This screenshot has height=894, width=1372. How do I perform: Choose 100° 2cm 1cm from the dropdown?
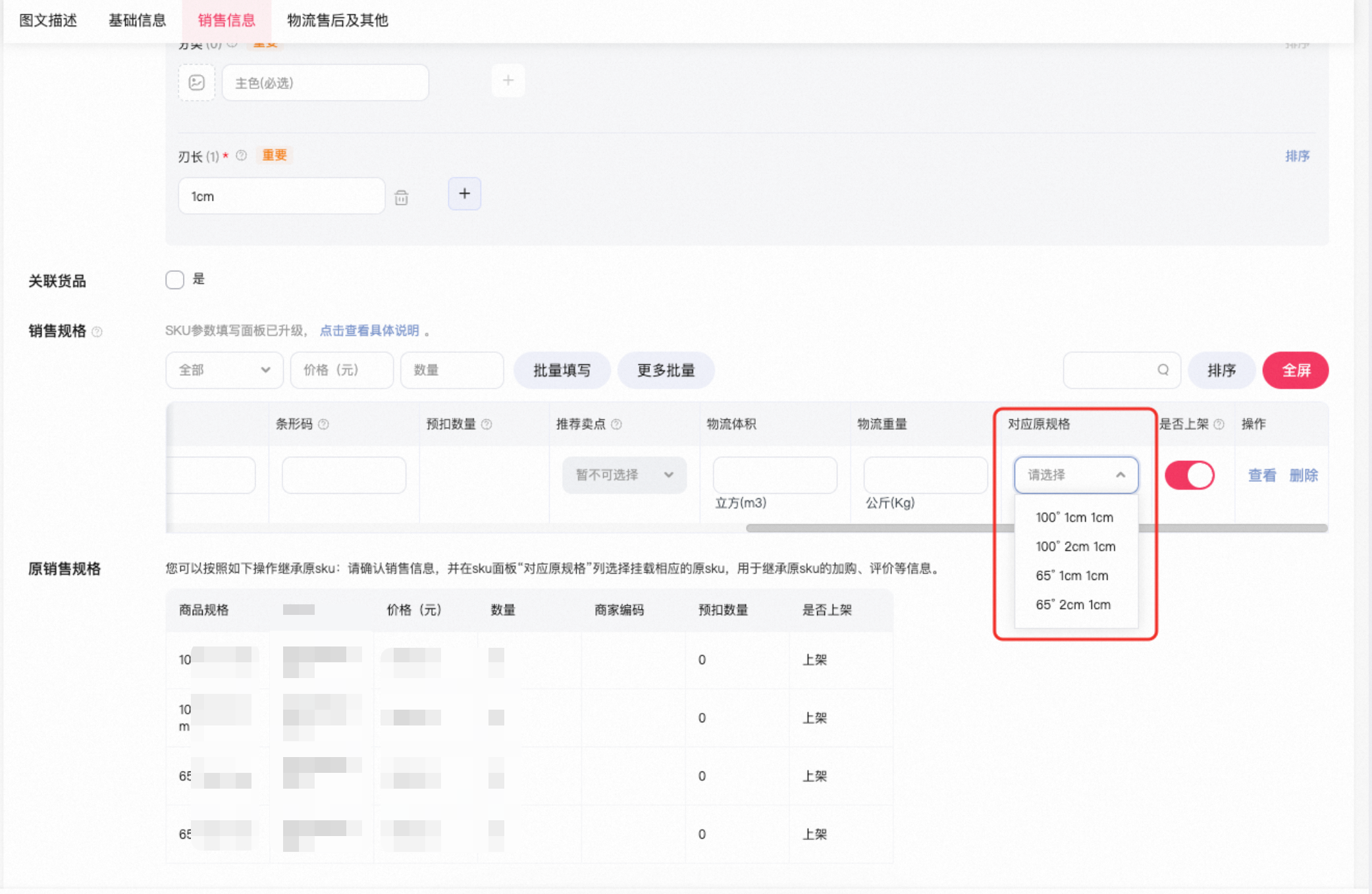click(x=1076, y=546)
